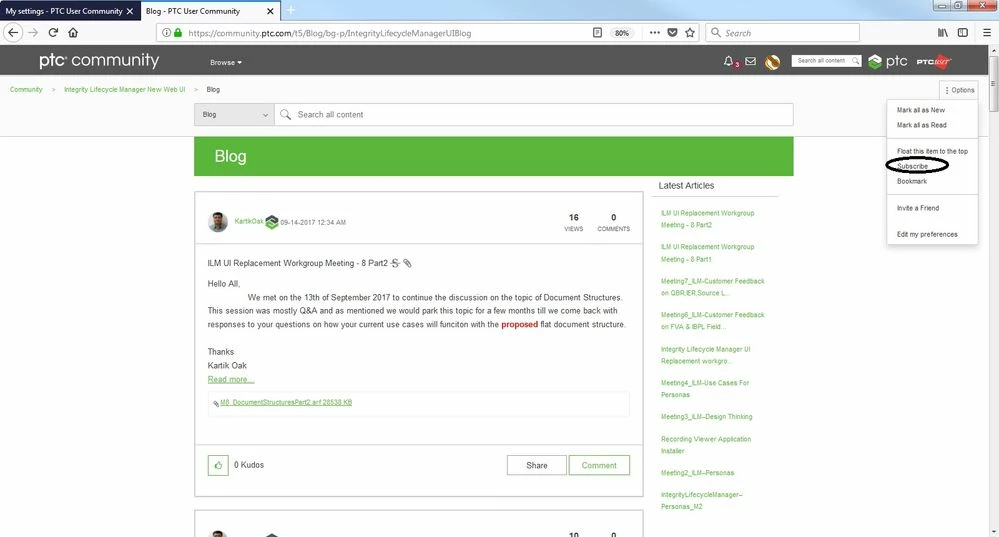Open the Read more link
Viewport: 999px width, 537px height.
231,380
